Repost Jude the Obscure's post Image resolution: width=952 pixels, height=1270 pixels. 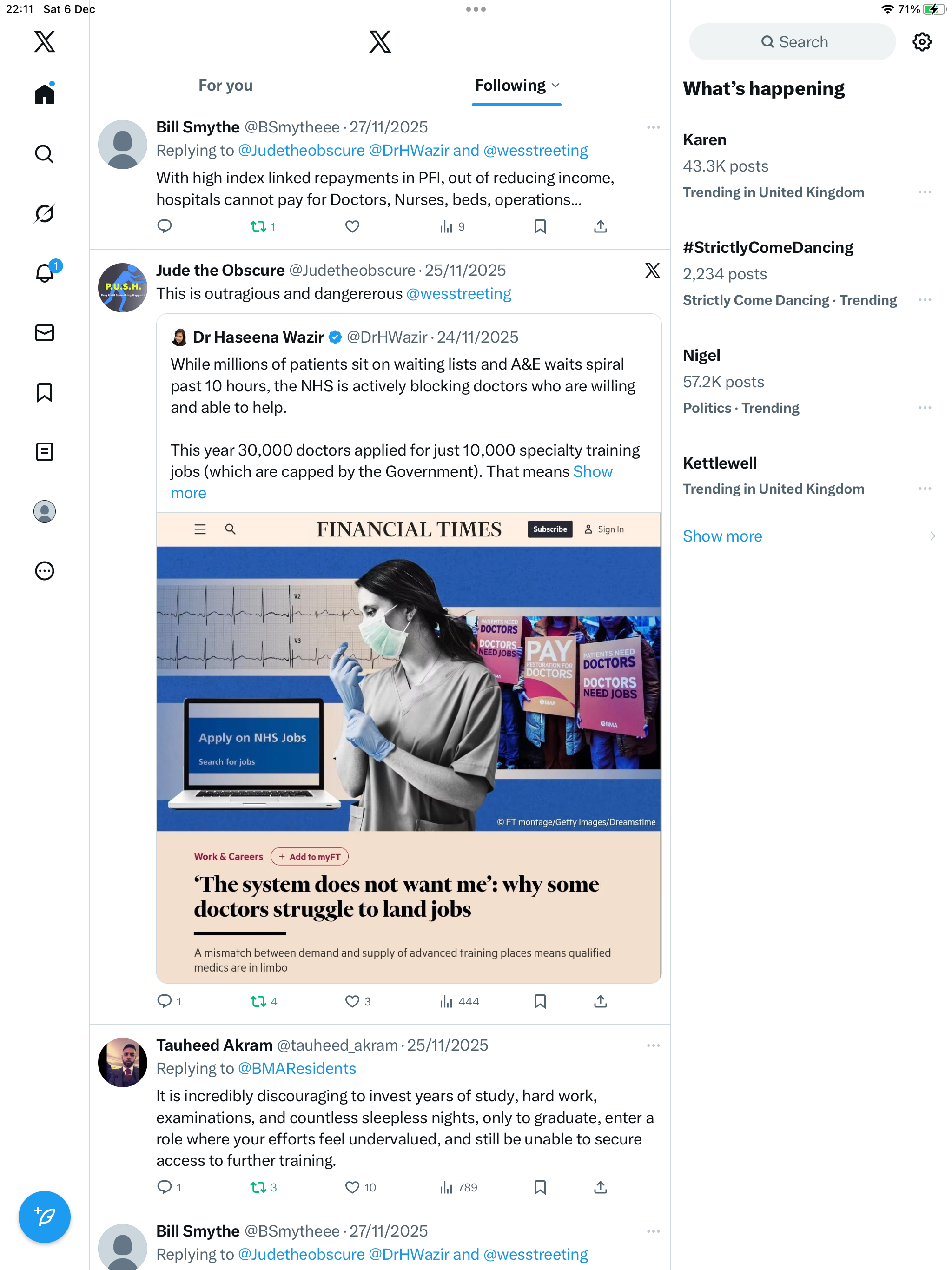(x=258, y=1001)
